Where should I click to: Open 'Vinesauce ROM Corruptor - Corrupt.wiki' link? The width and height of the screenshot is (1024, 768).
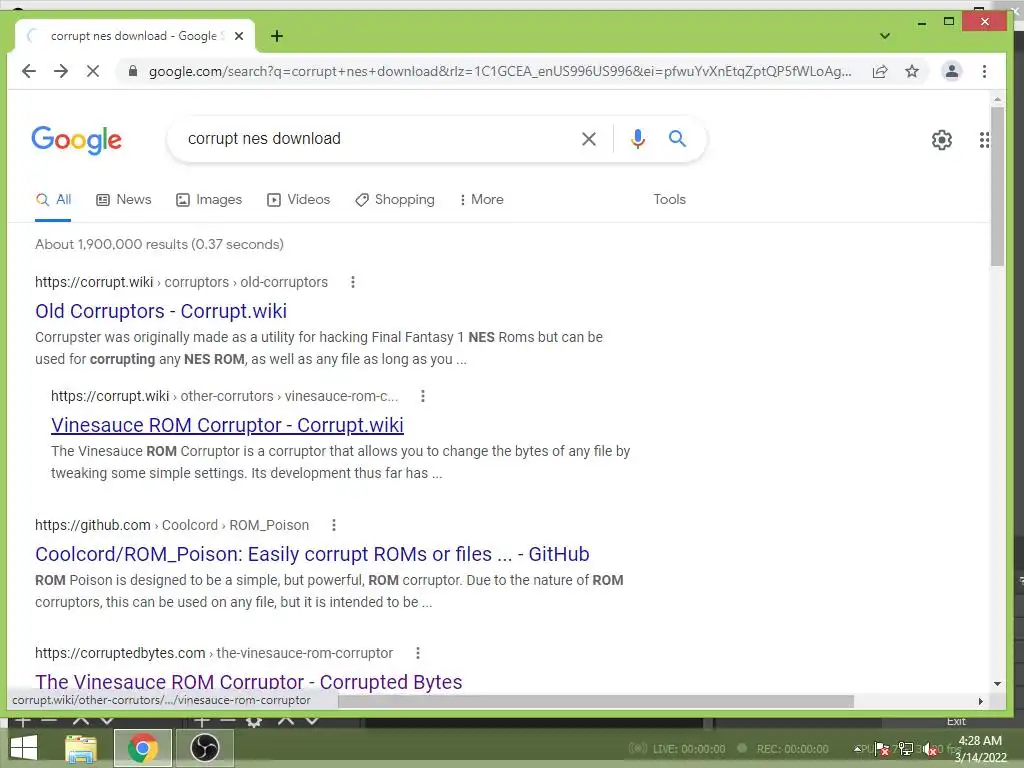click(x=227, y=425)
